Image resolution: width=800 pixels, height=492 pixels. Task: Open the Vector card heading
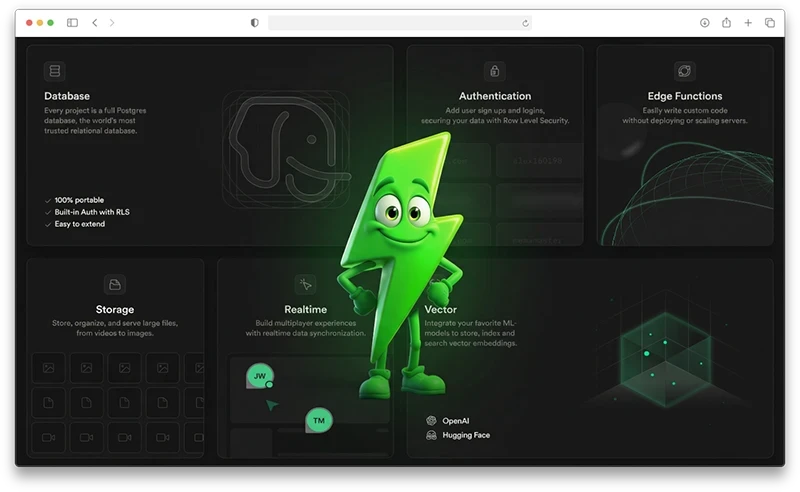pyautogui.click(x=441, y=309)
